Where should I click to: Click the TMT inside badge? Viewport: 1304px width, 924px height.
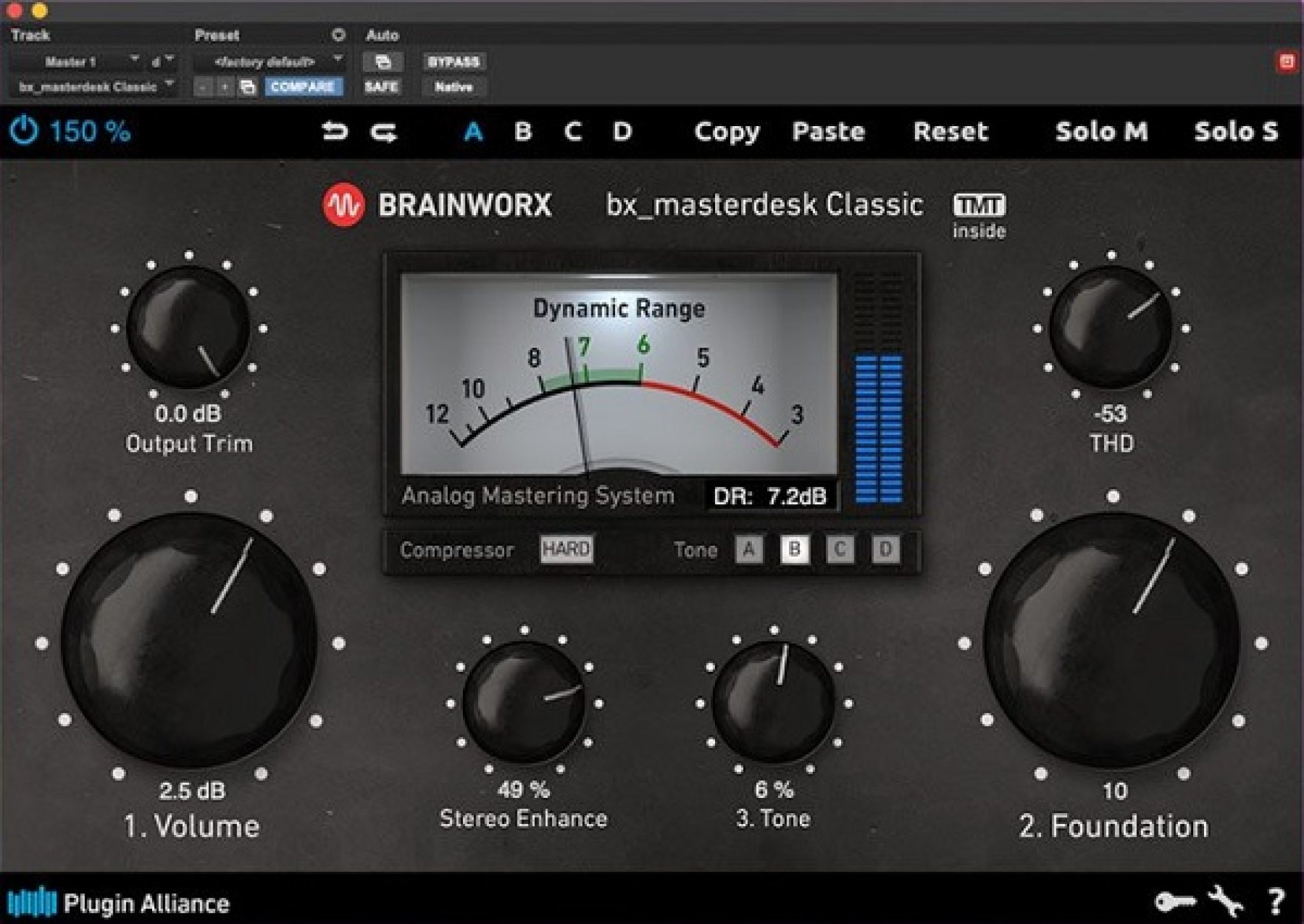pyautogui.click(x=979, y=215)
